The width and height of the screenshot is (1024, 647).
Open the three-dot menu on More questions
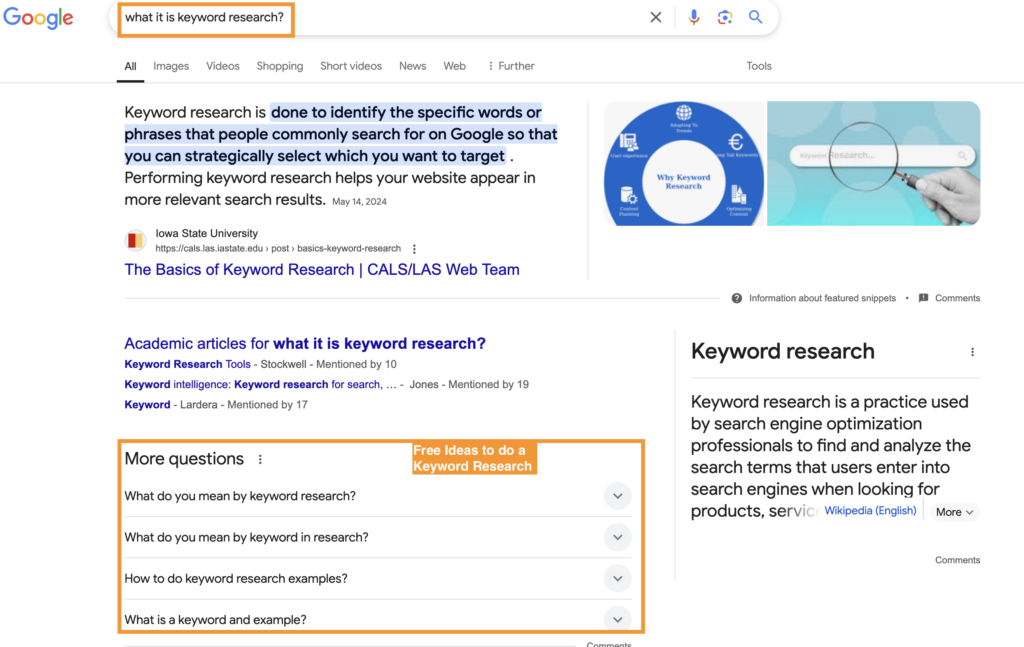click(260, 458)
